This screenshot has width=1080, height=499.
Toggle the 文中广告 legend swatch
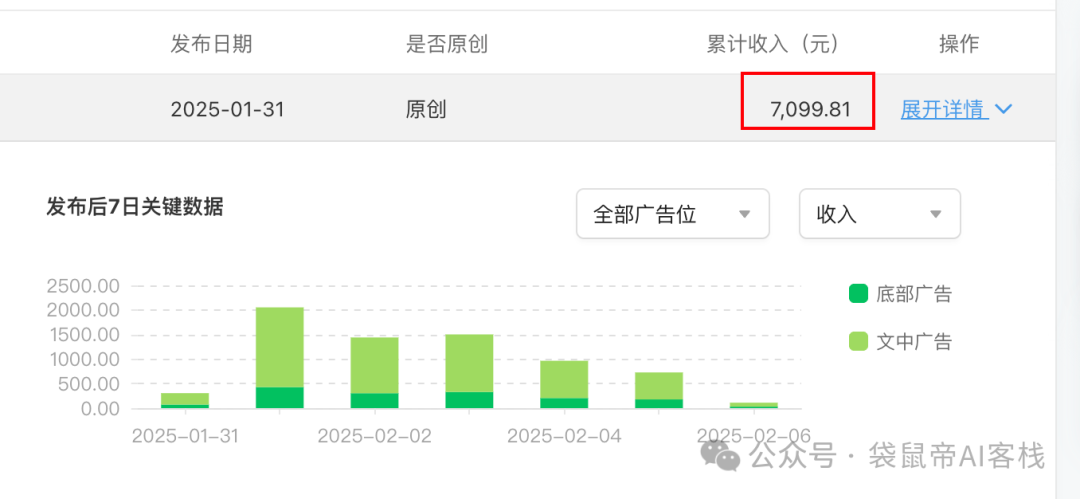pyautogui.click(x=858, y=341)
